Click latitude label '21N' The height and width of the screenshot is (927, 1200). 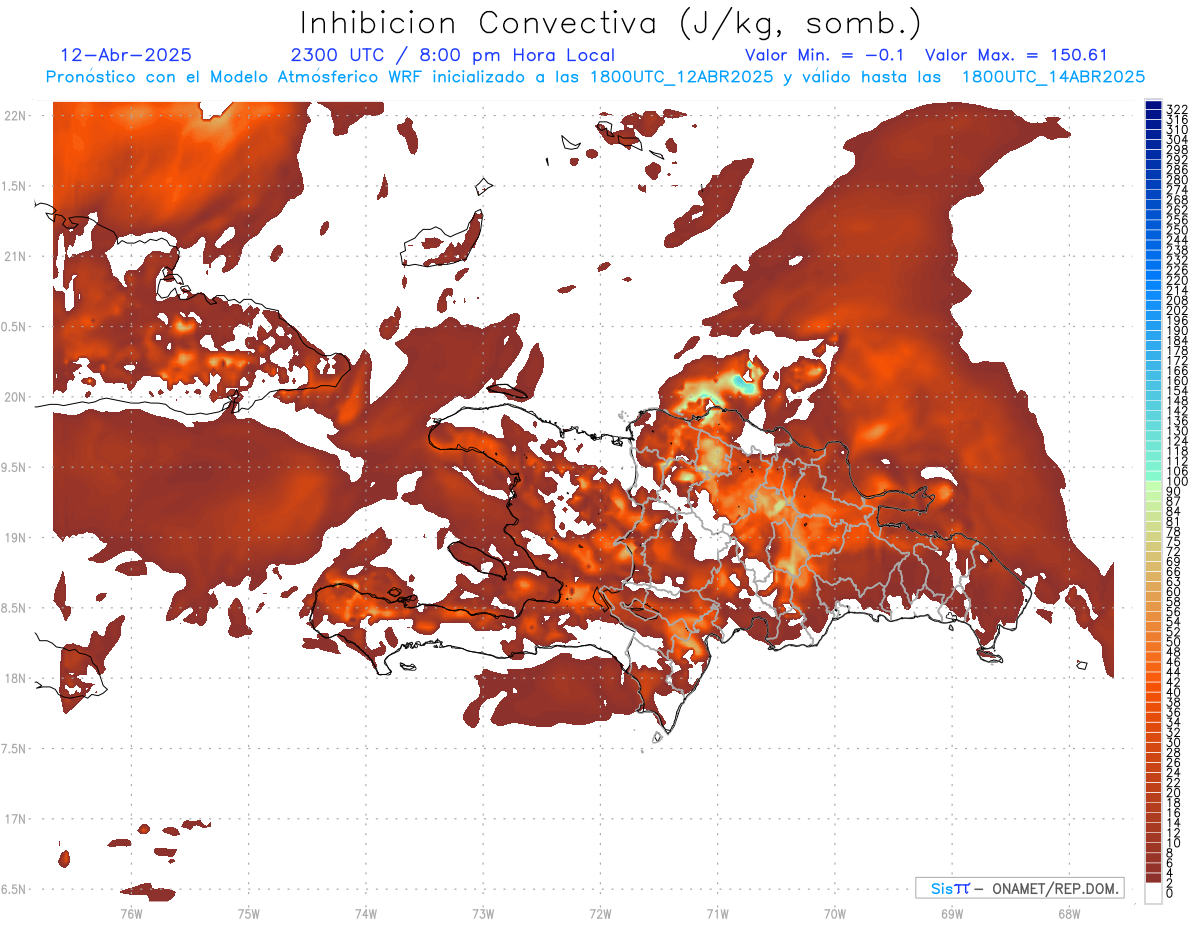coord(15,257)
